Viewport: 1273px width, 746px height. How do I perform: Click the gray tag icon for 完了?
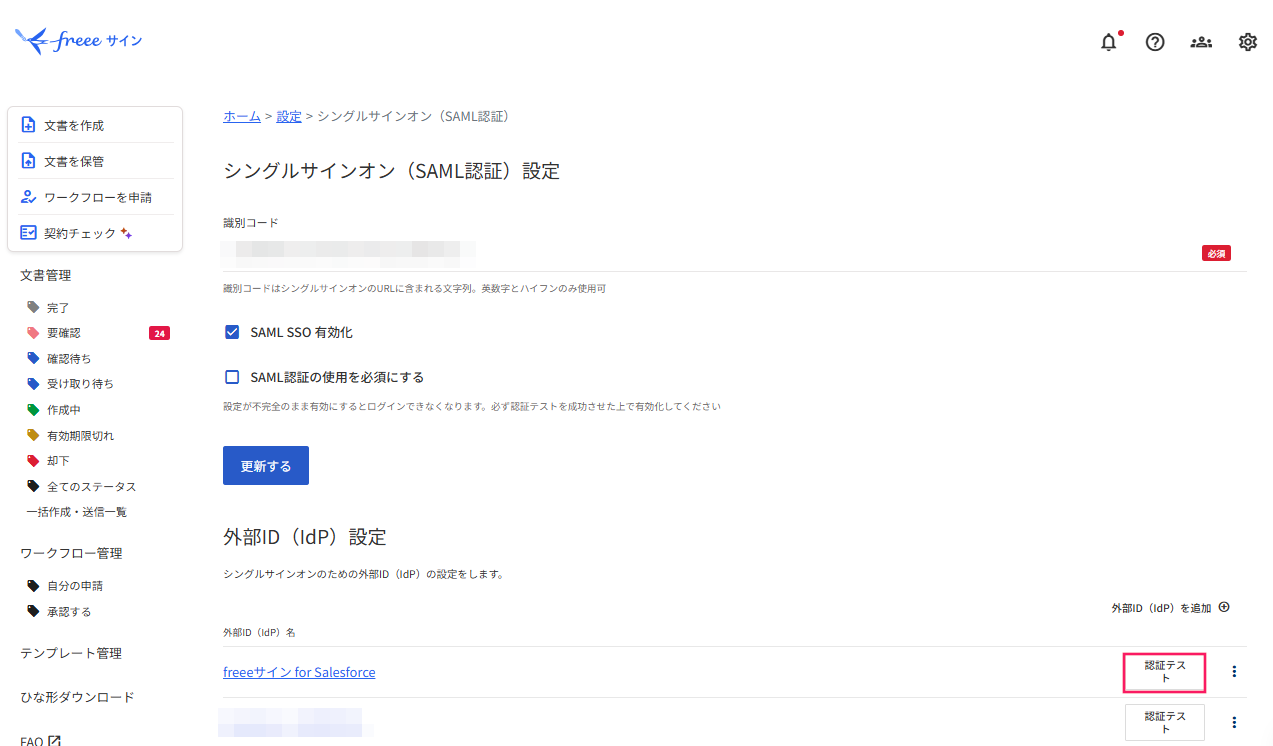pos(34,308)
